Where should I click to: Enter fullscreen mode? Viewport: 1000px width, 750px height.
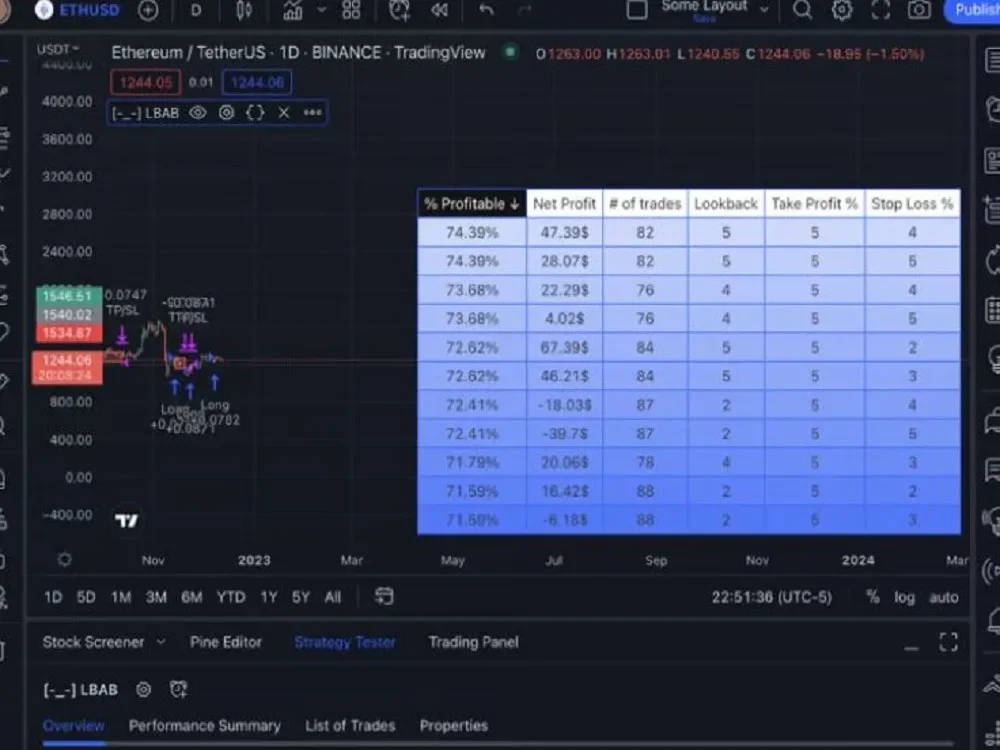click(881, 10)
